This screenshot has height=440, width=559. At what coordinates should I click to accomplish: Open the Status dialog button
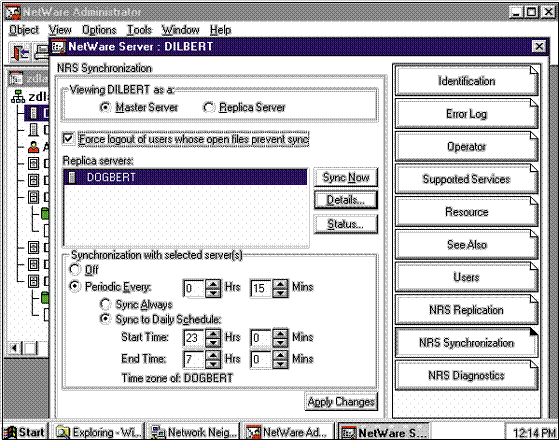click(345, 224)
